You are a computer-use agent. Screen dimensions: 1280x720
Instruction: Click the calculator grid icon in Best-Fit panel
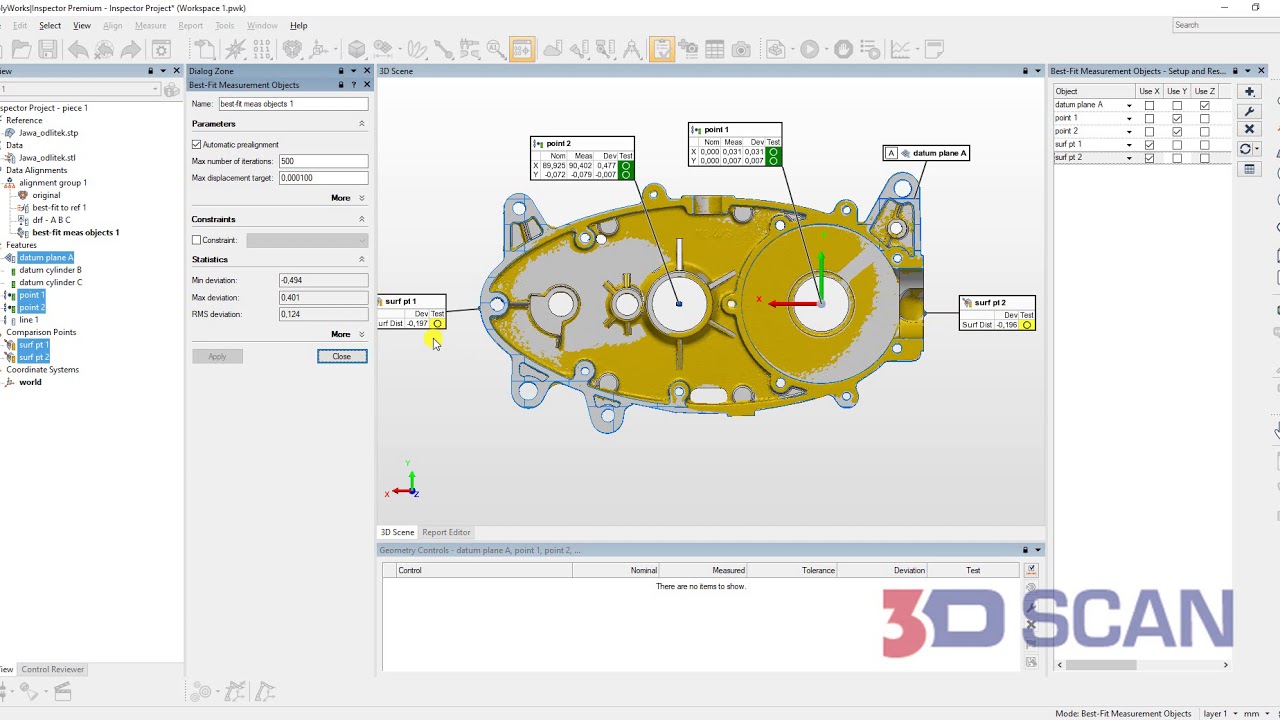click(1248, 169)
